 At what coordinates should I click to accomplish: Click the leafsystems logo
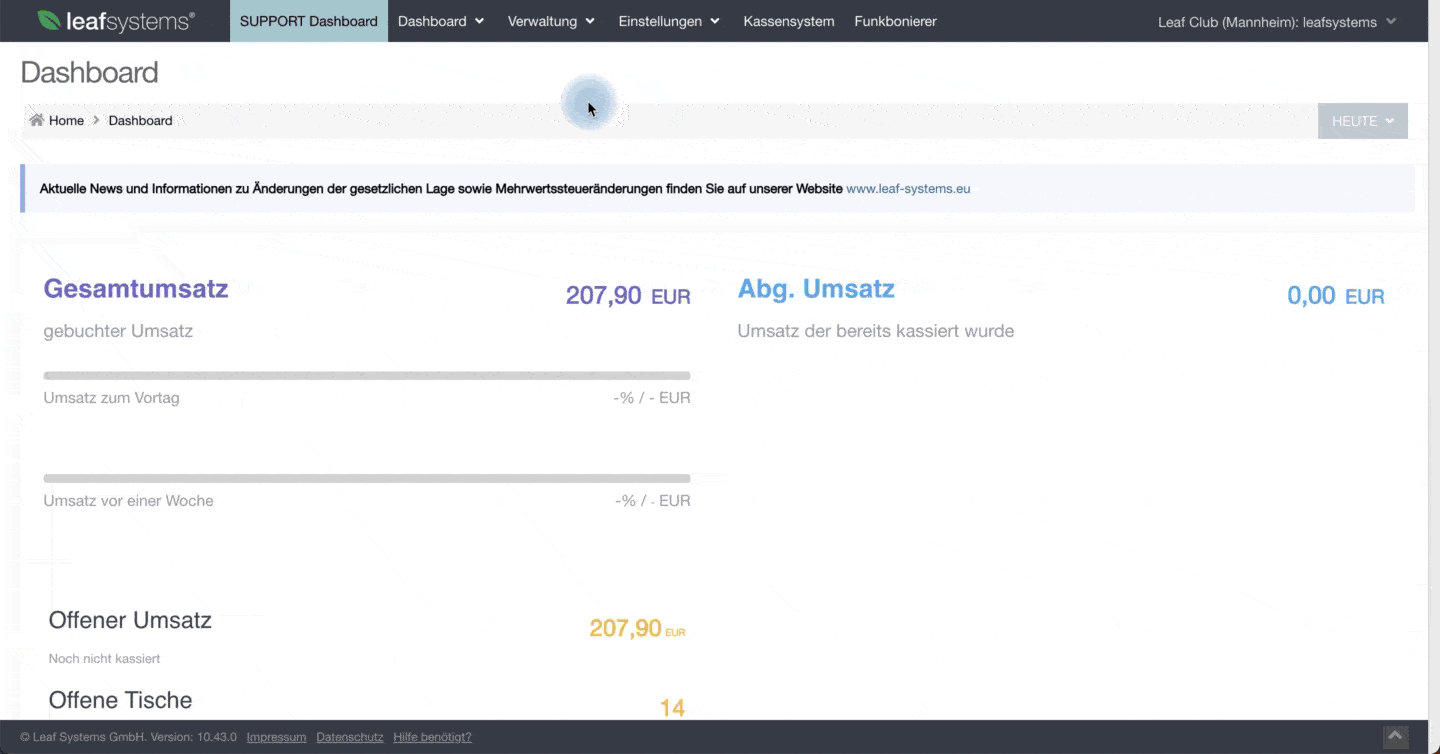(x=115, y=20)
